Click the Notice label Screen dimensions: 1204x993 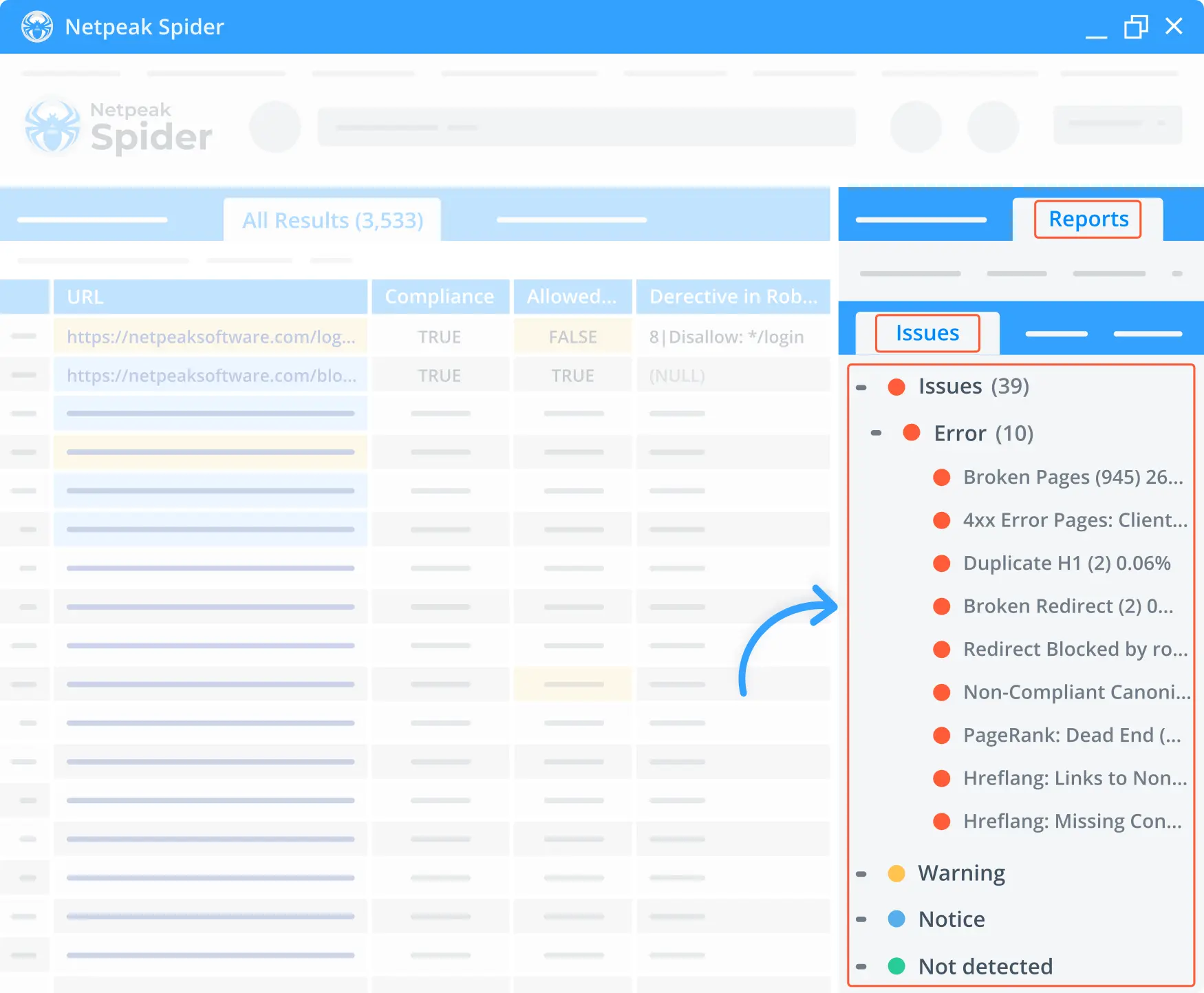point(952,919)
